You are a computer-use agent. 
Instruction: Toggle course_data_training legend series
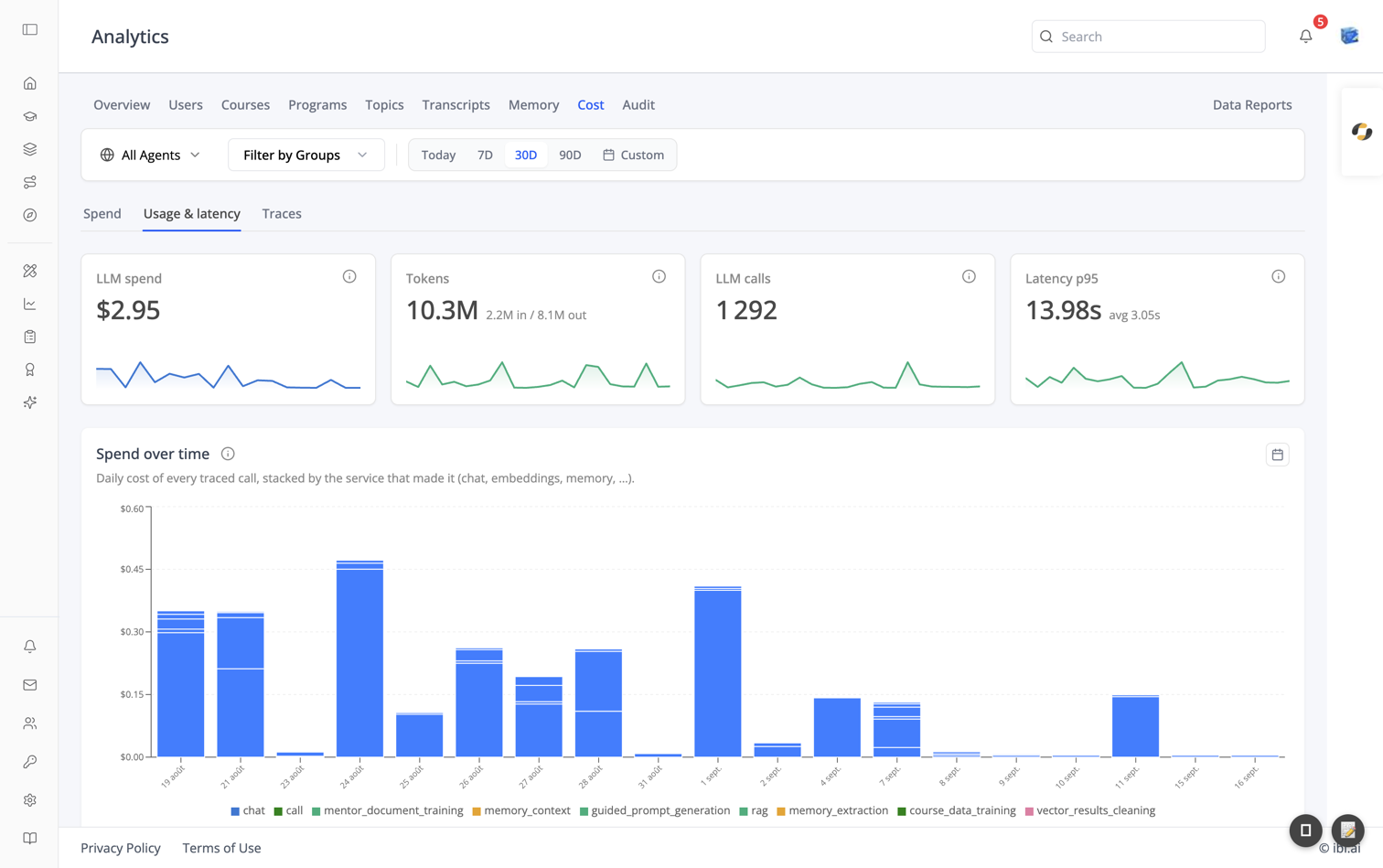(957, 811)
